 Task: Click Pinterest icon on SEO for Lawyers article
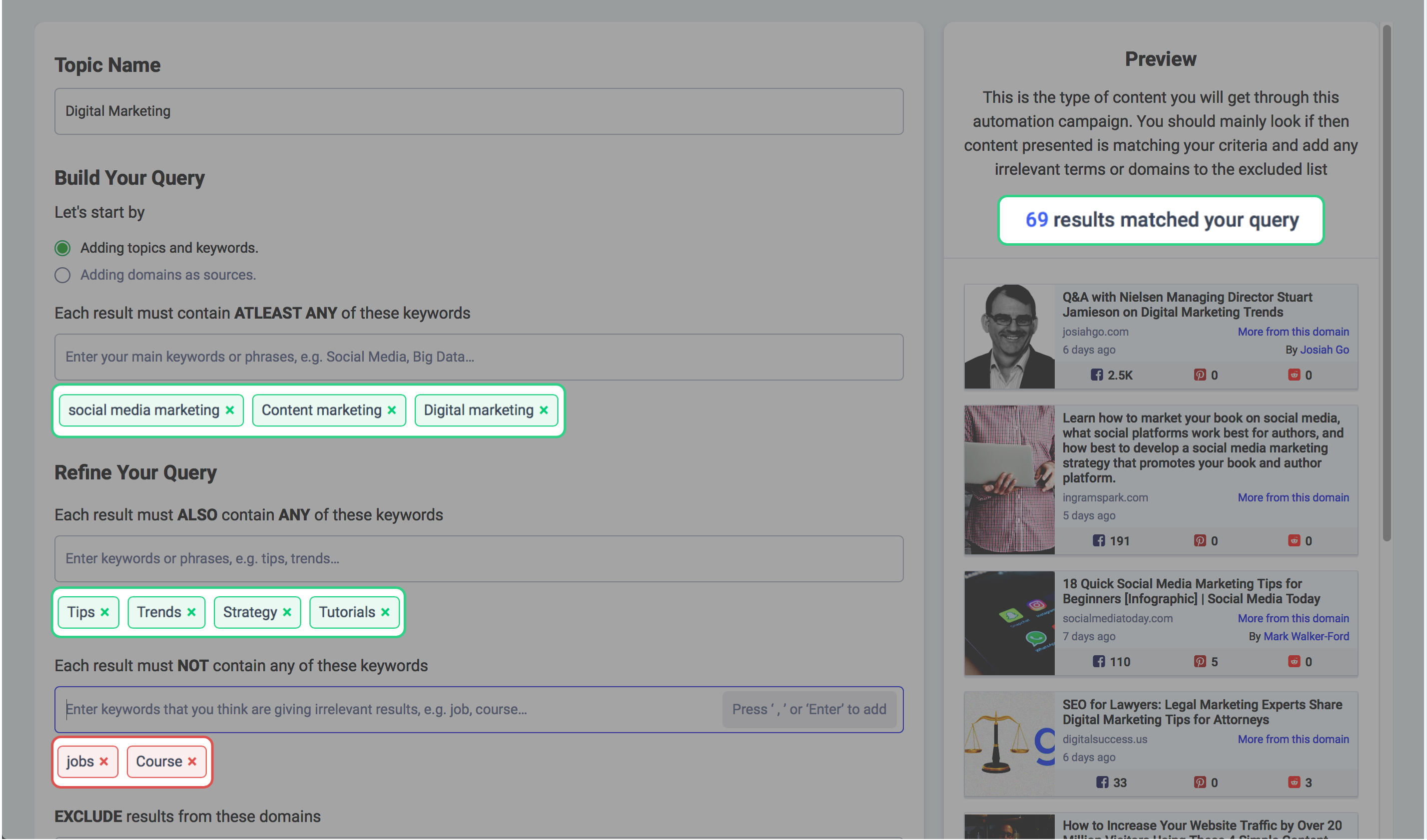pos(1200,783)
